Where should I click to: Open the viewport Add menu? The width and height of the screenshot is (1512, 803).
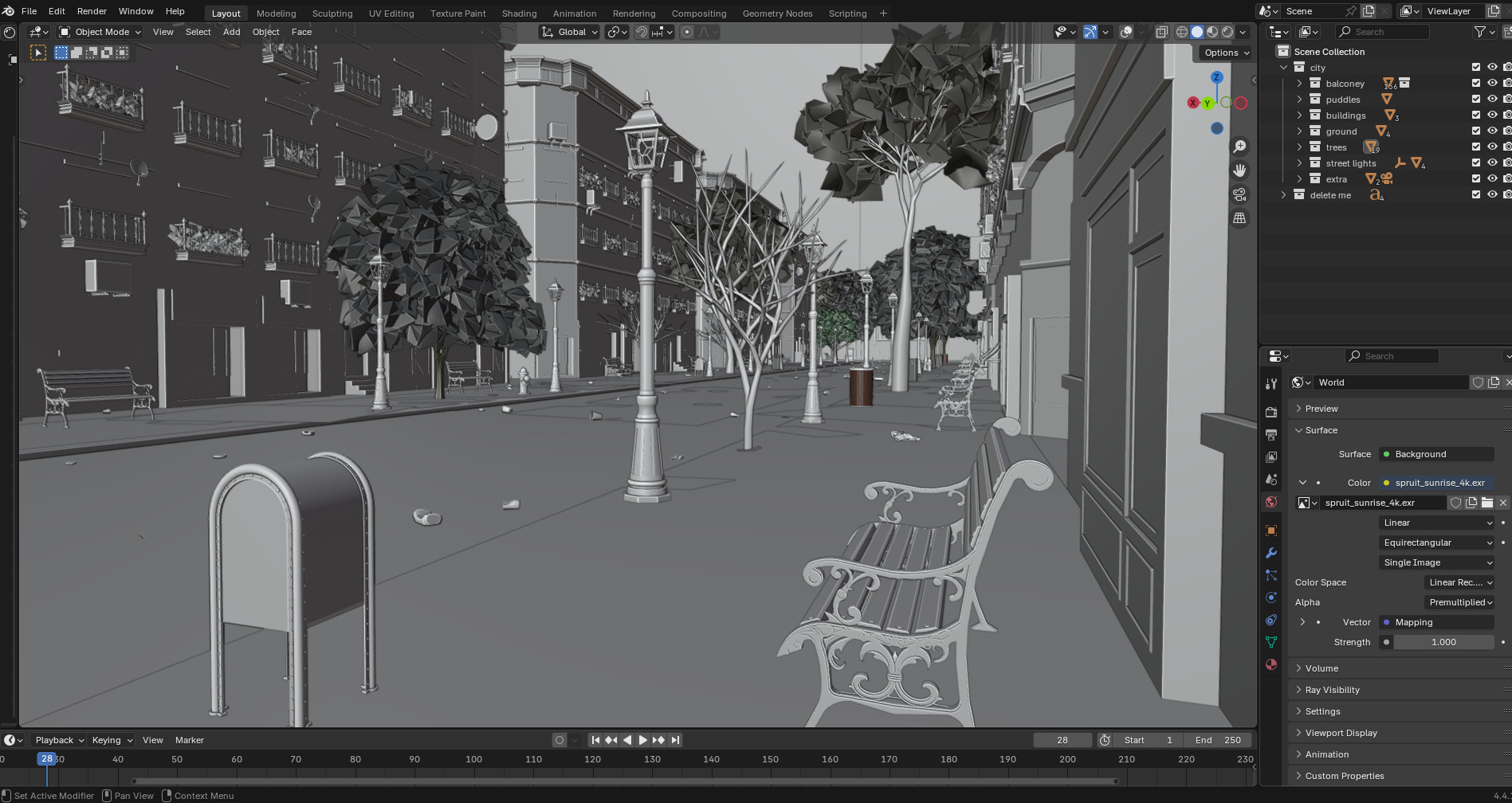pos(231,32)
